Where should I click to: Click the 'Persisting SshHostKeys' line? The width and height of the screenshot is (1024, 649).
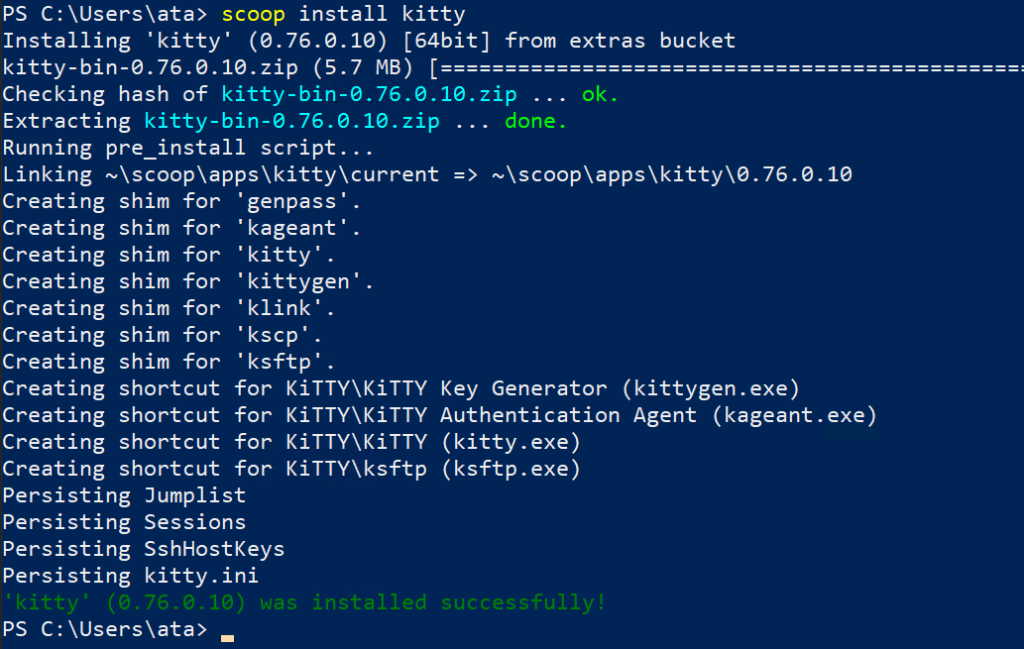[143, 549]
